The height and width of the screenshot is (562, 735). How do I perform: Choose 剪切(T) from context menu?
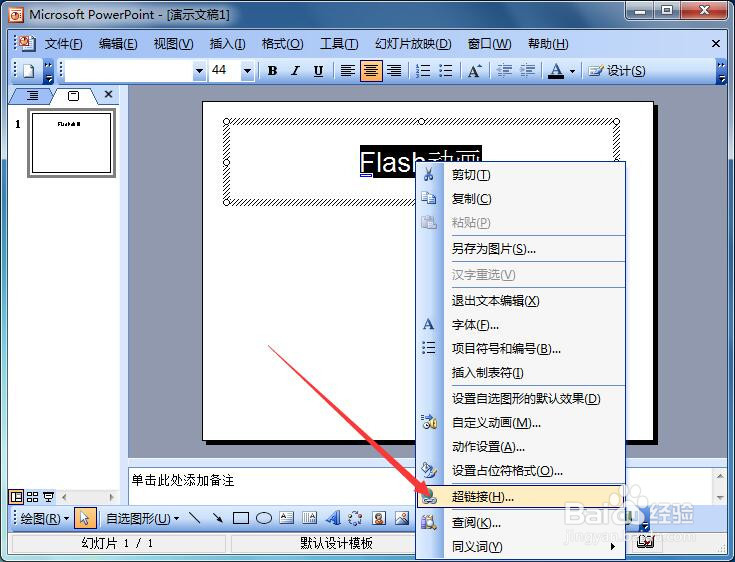pos(521,175)
